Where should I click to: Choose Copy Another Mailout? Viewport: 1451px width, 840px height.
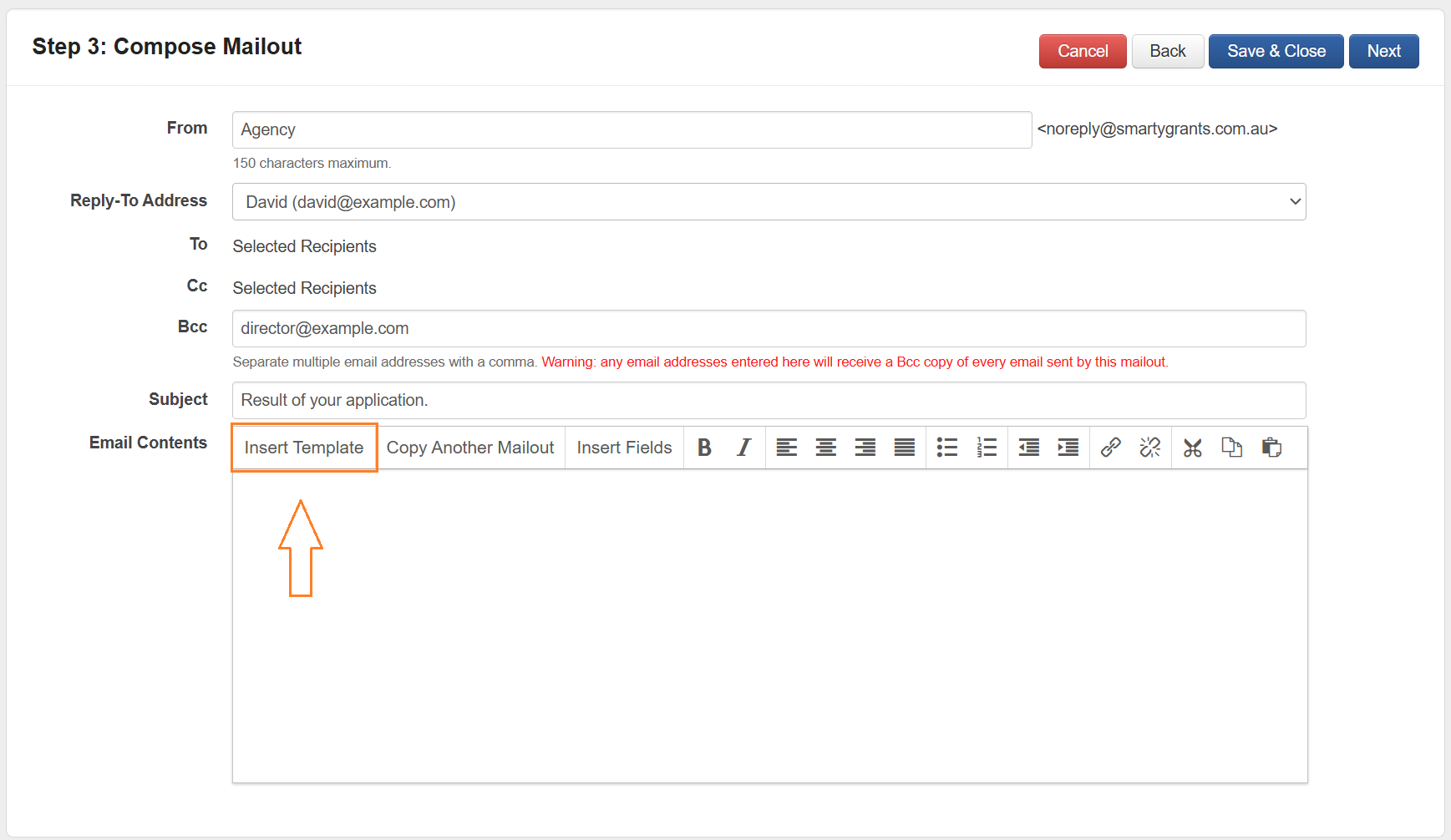[470, 448]
